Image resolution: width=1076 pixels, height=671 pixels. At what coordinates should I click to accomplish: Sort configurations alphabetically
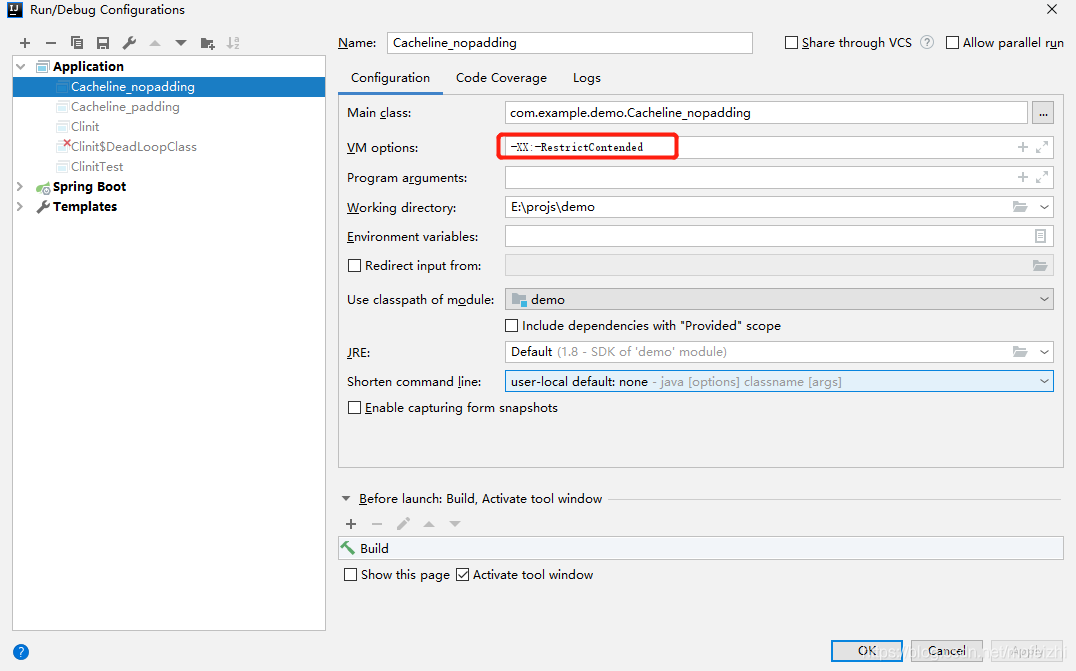233,43
